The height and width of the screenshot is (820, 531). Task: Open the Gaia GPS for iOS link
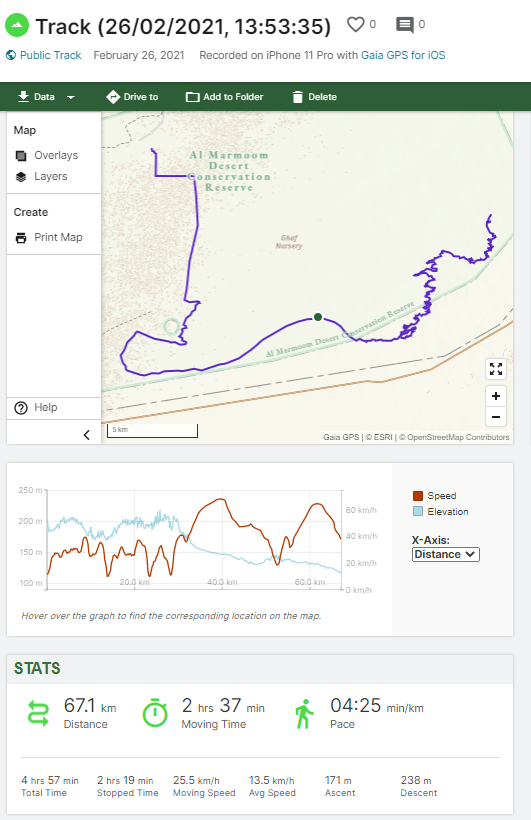click(403, 55)
